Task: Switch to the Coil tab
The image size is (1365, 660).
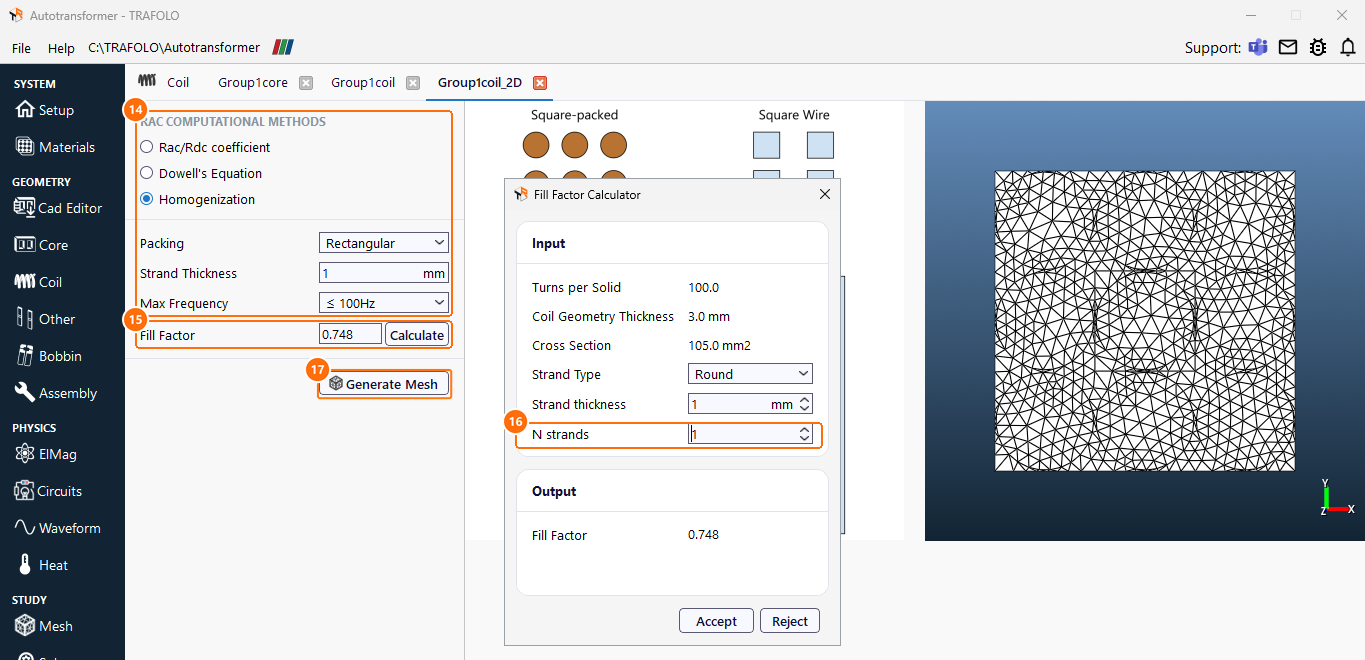Action: point(163,83)
